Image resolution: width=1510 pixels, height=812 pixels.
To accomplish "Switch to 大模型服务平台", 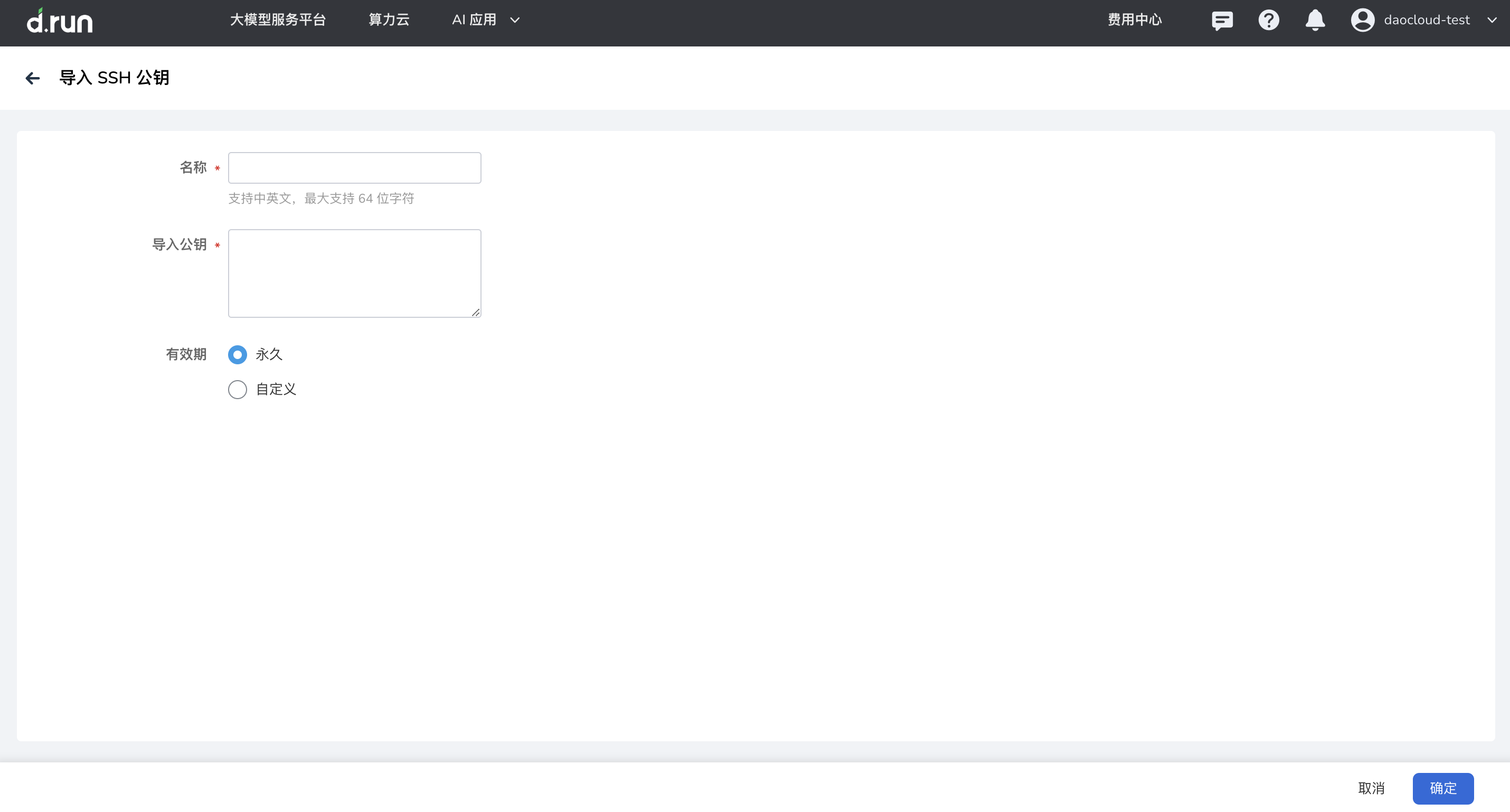I will coord(278,20).
